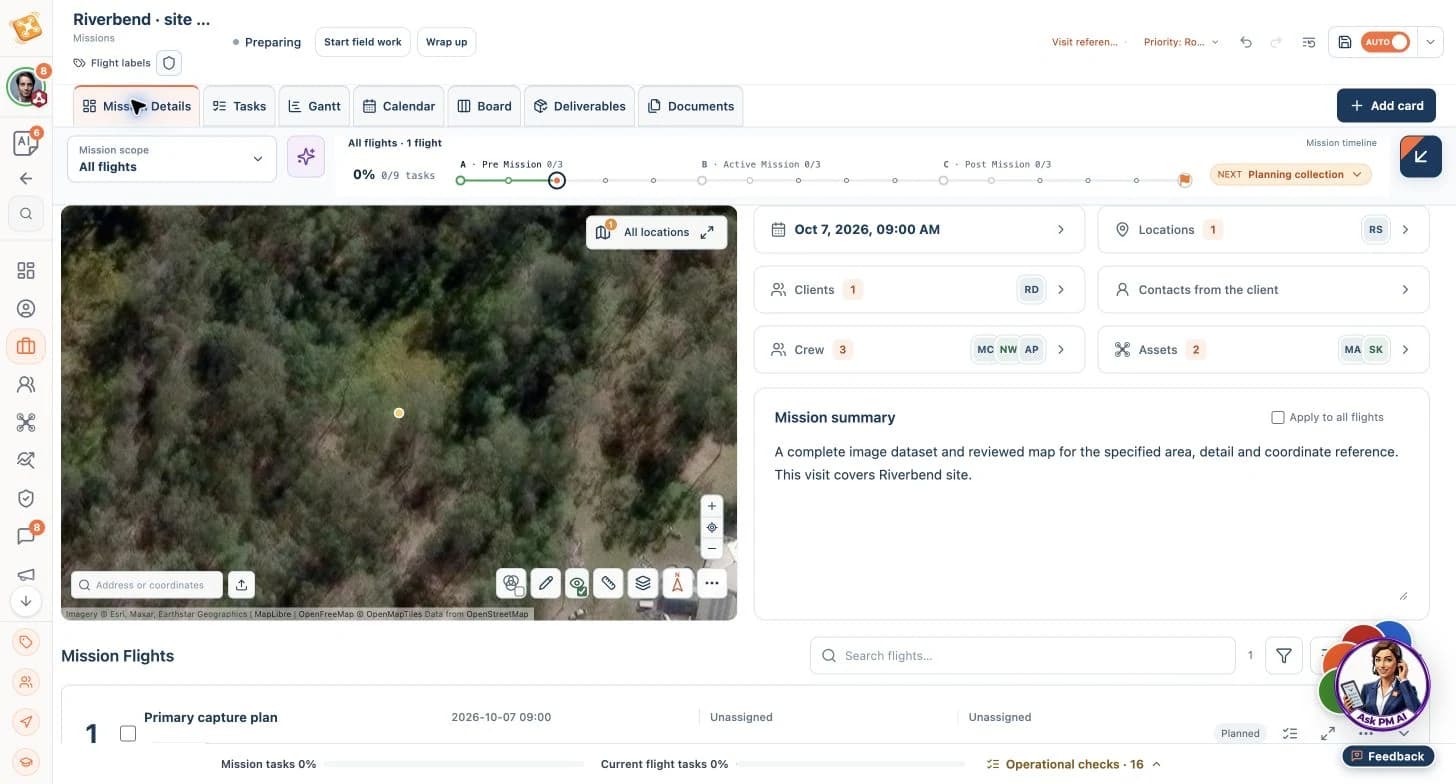Open the Mission scope All flights dropdown
The width and height of the screenshot is (1456, 784).
point(172,159)
